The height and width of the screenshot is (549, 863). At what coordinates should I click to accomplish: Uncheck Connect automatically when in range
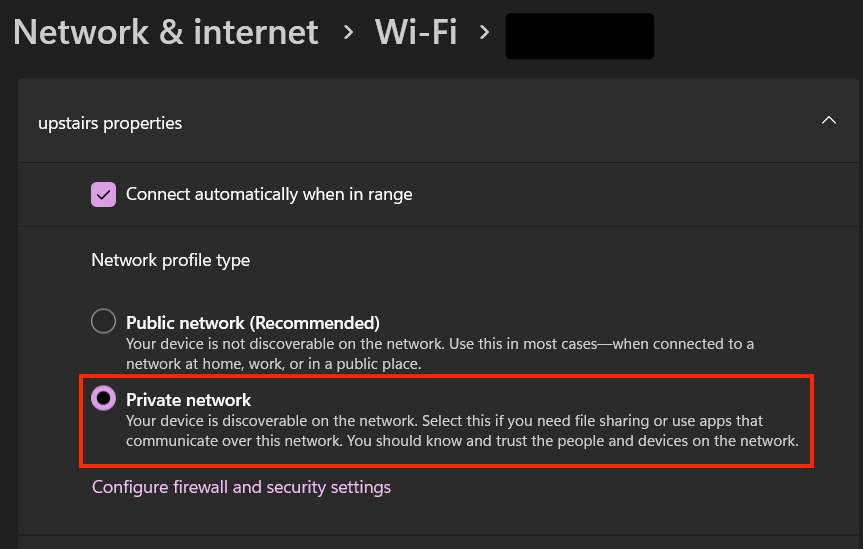pyautogui.click(x=104, y=194)
